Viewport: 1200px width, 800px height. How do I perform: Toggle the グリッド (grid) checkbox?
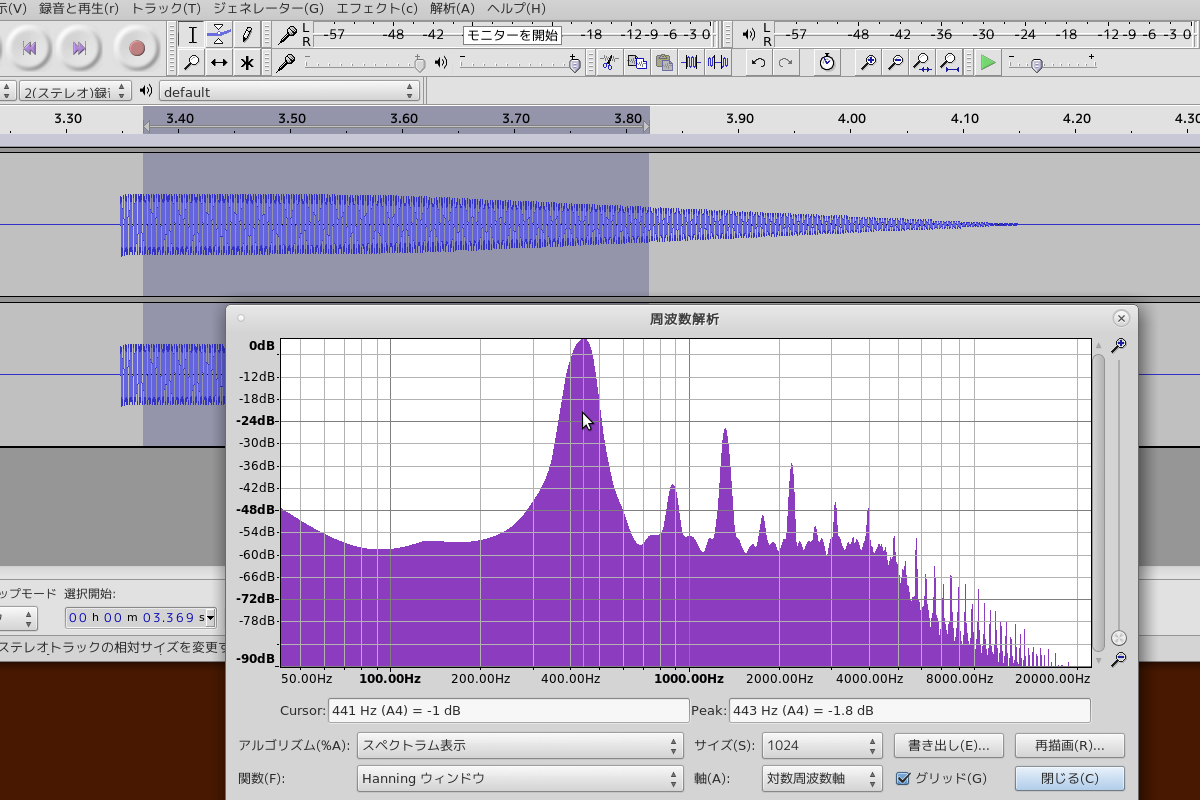[x=903, y=778]
